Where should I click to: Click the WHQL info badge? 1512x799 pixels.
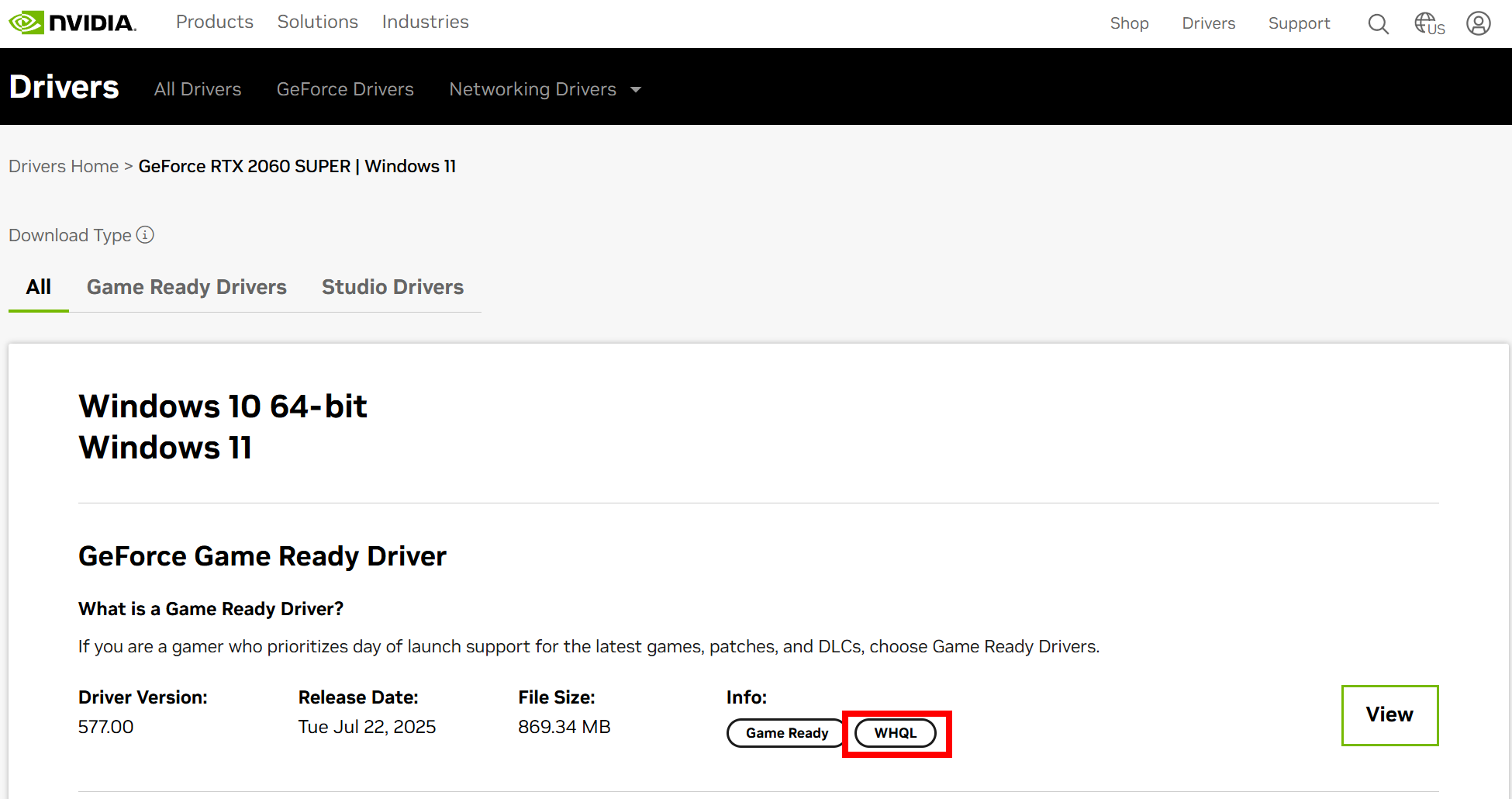pos(895,733)
